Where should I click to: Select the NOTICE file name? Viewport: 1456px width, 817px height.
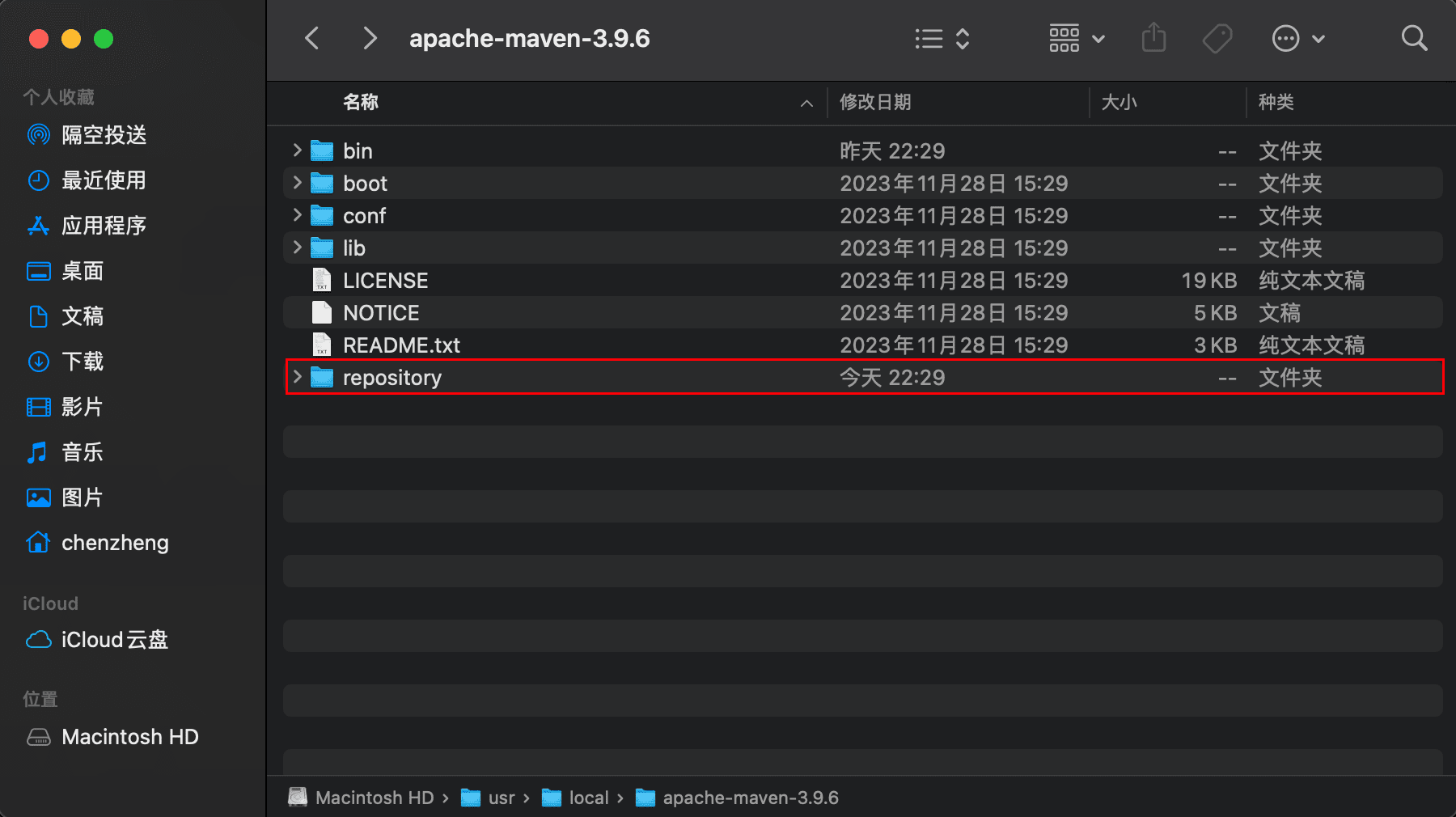[381, 313]
